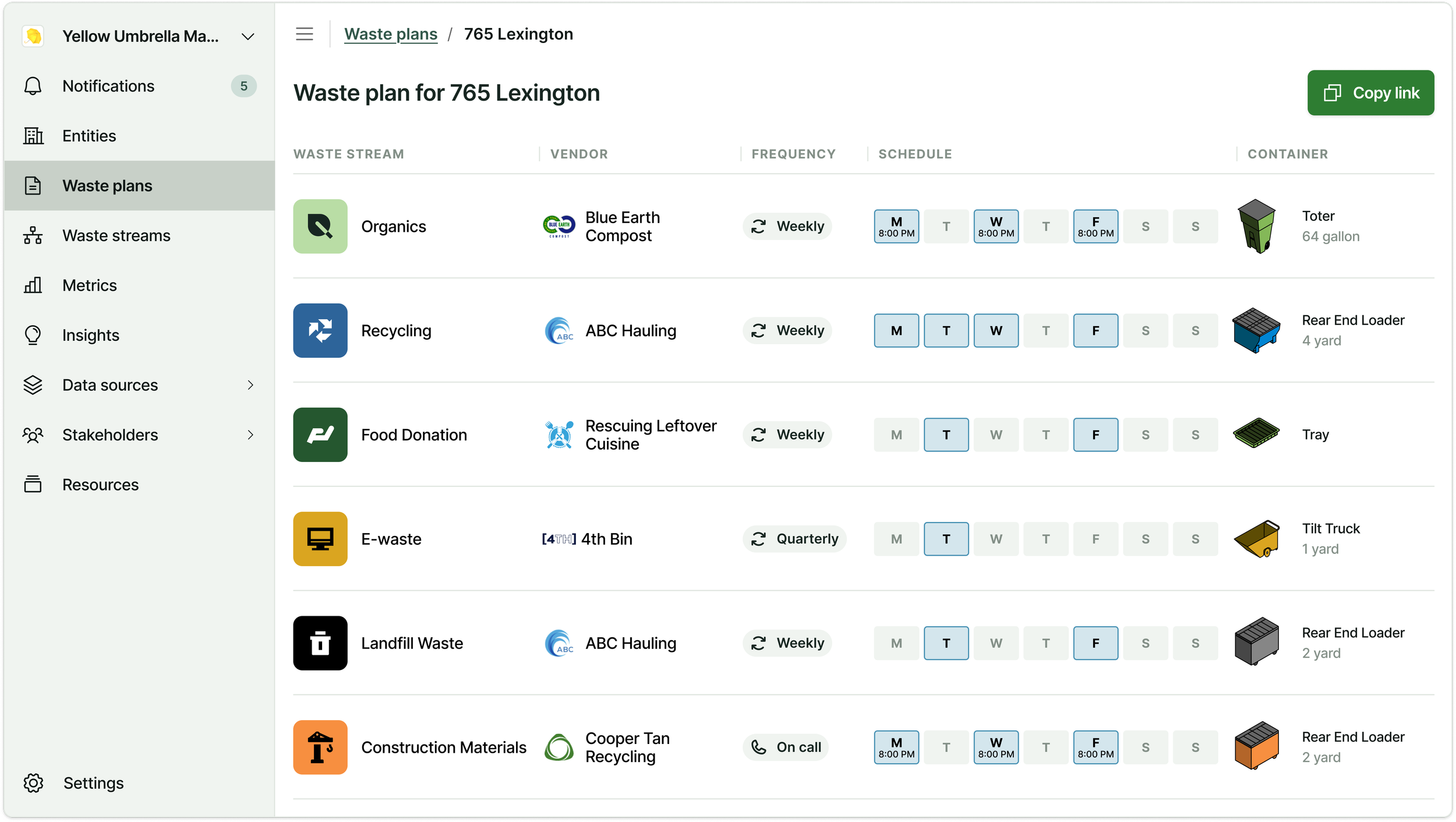1456x822 pixels.
Task: Click the Stakeholders people icon
Action: [x=33, y=435]
